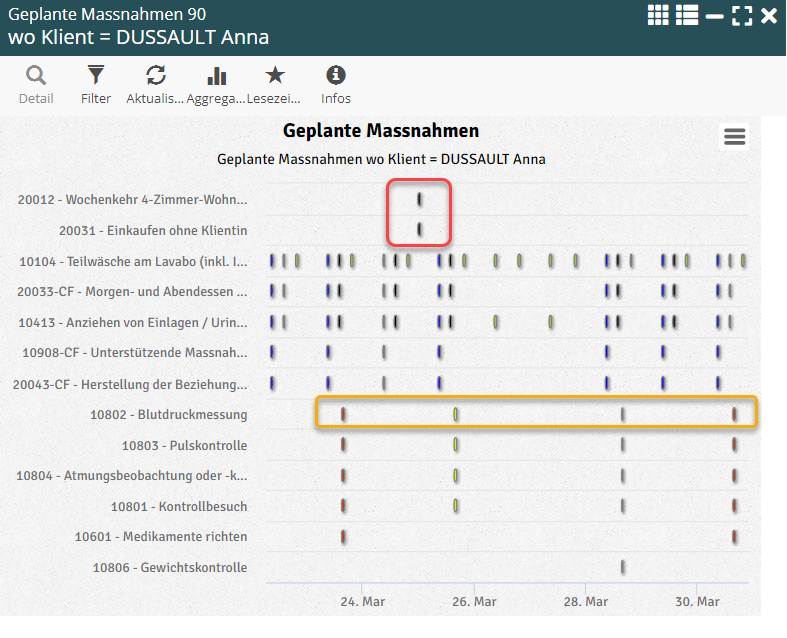Open the Aggregation bar chart icon
This screenshot has width=787, height=638.
216,76
